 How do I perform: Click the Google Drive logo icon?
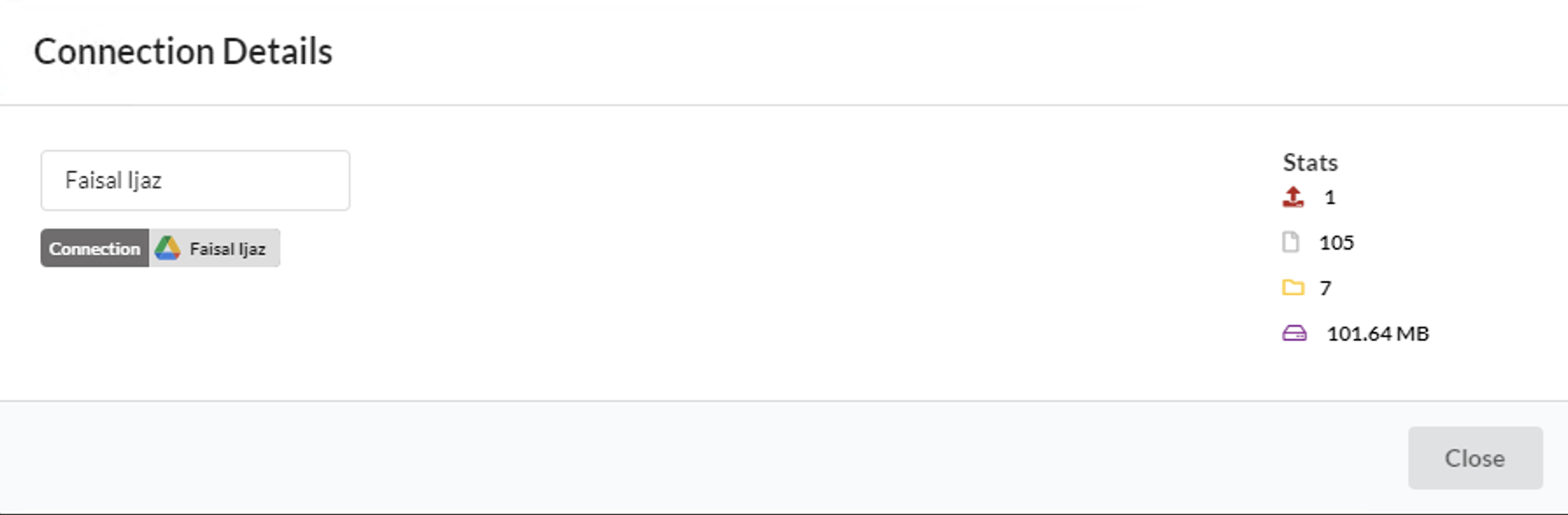point(167,249)
